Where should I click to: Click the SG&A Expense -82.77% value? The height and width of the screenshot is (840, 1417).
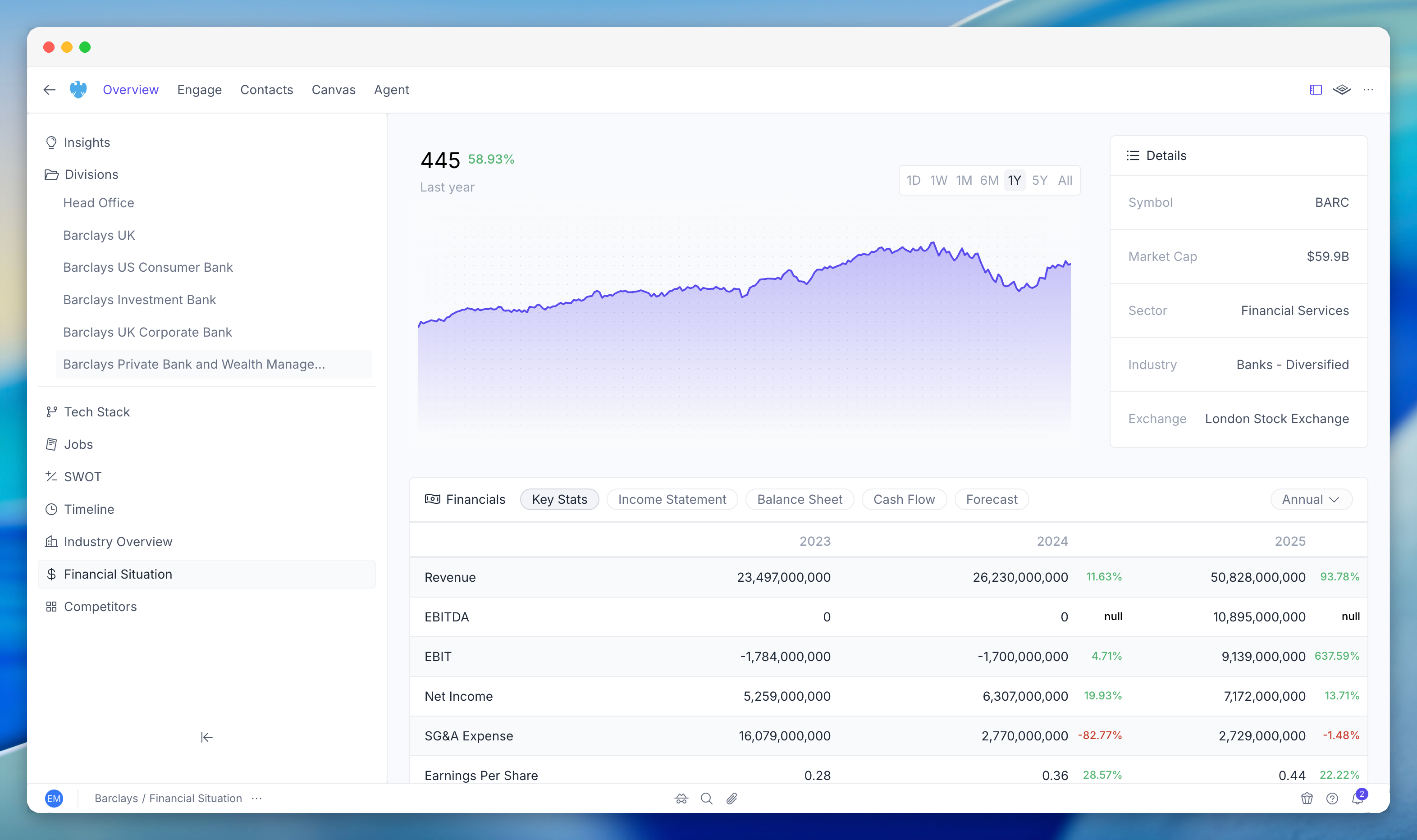[x=1100, y=735]
